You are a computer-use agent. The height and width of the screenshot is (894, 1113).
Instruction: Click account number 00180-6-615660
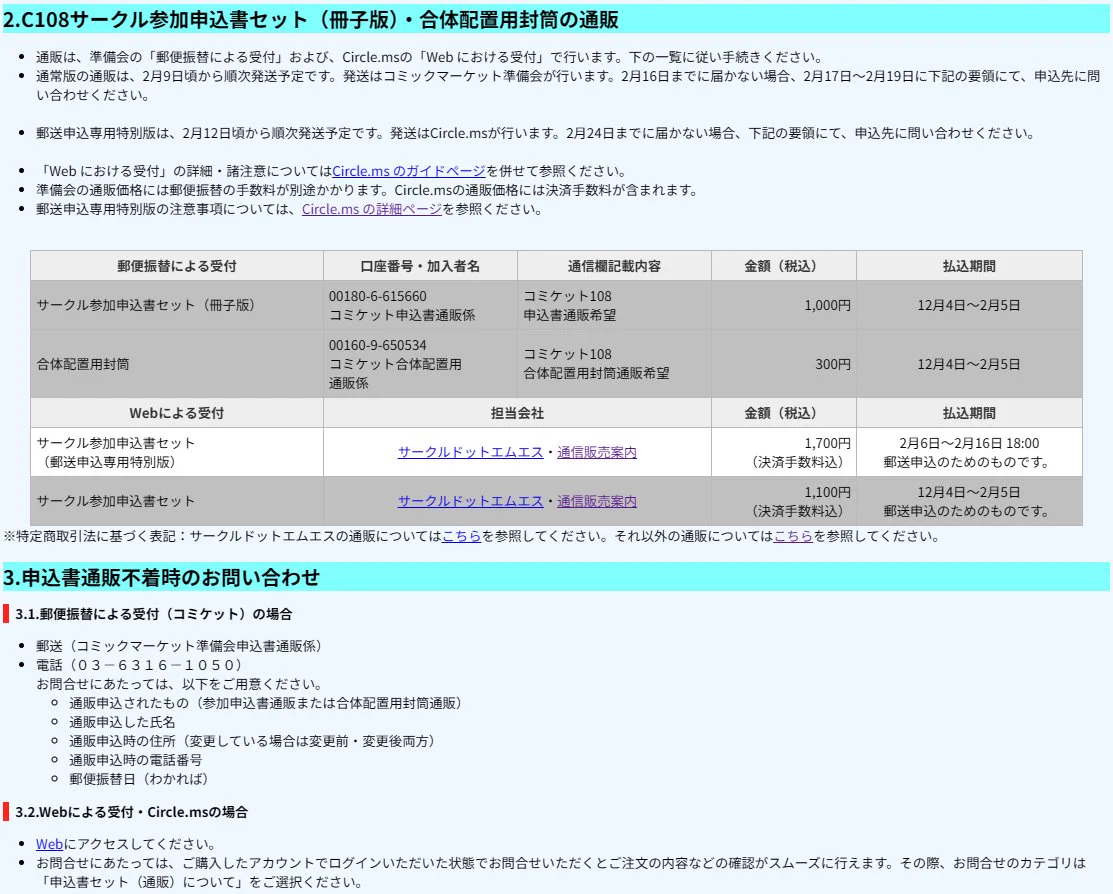pyautogui.click(x=378, y=297)
